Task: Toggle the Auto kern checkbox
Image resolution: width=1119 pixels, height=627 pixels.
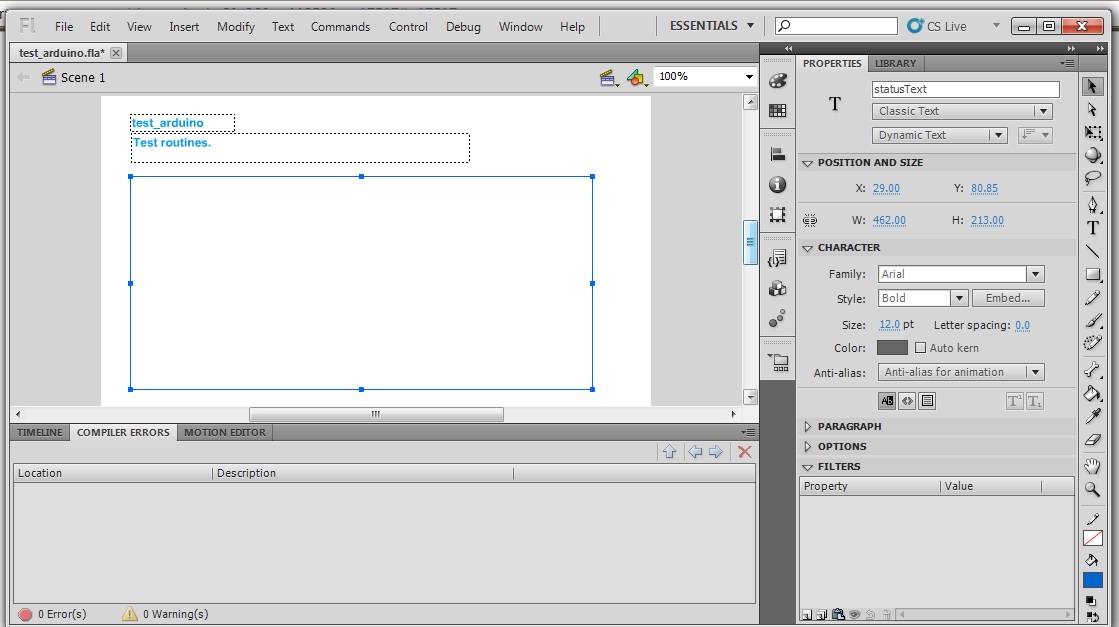Action: click(921, 348)
